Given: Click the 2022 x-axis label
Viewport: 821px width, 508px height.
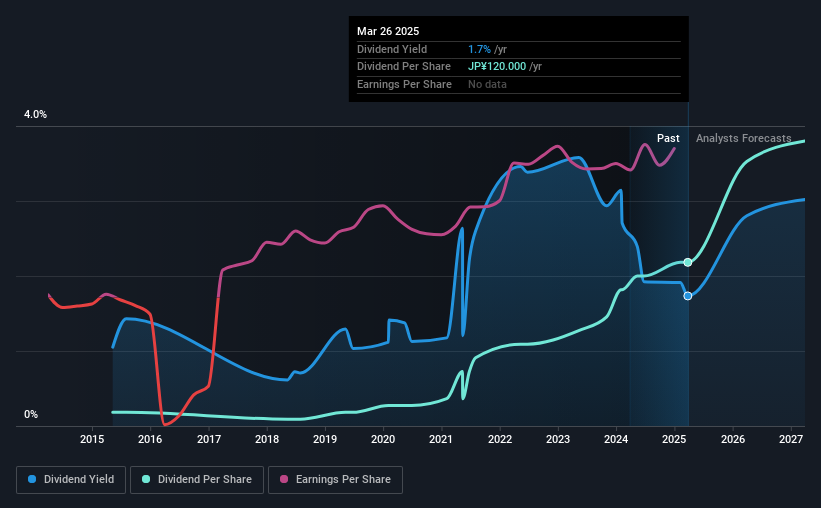Looking at the screenshot, I should pyautogui.click(x=500, y=439).
